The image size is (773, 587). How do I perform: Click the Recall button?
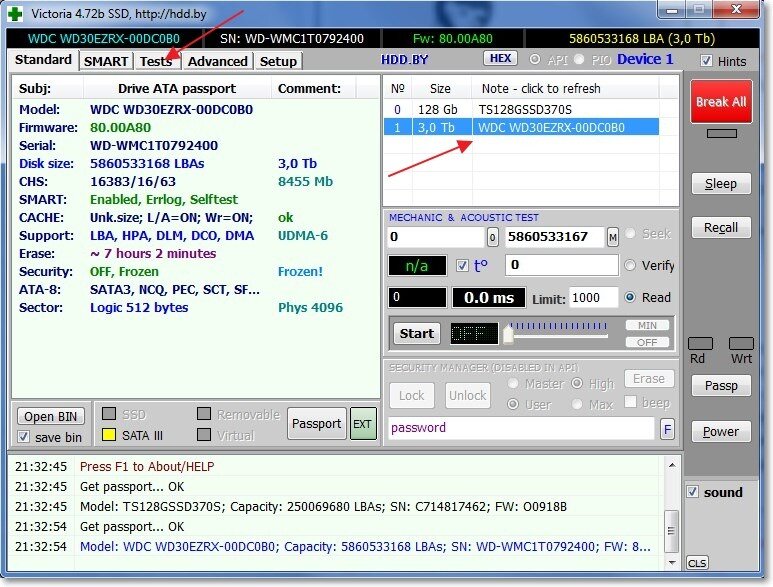[721, 228]
